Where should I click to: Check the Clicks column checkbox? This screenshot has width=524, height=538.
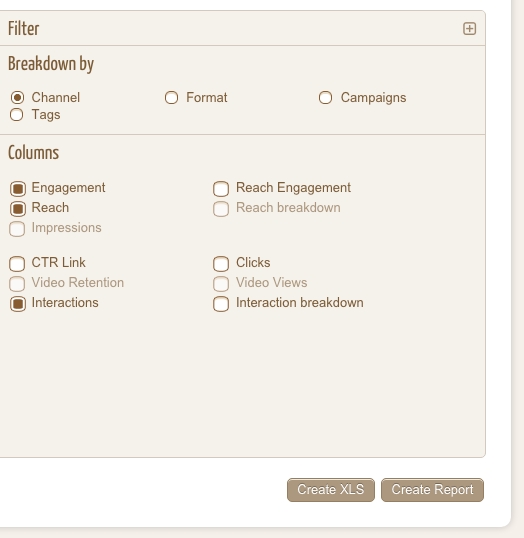point(221,264)
